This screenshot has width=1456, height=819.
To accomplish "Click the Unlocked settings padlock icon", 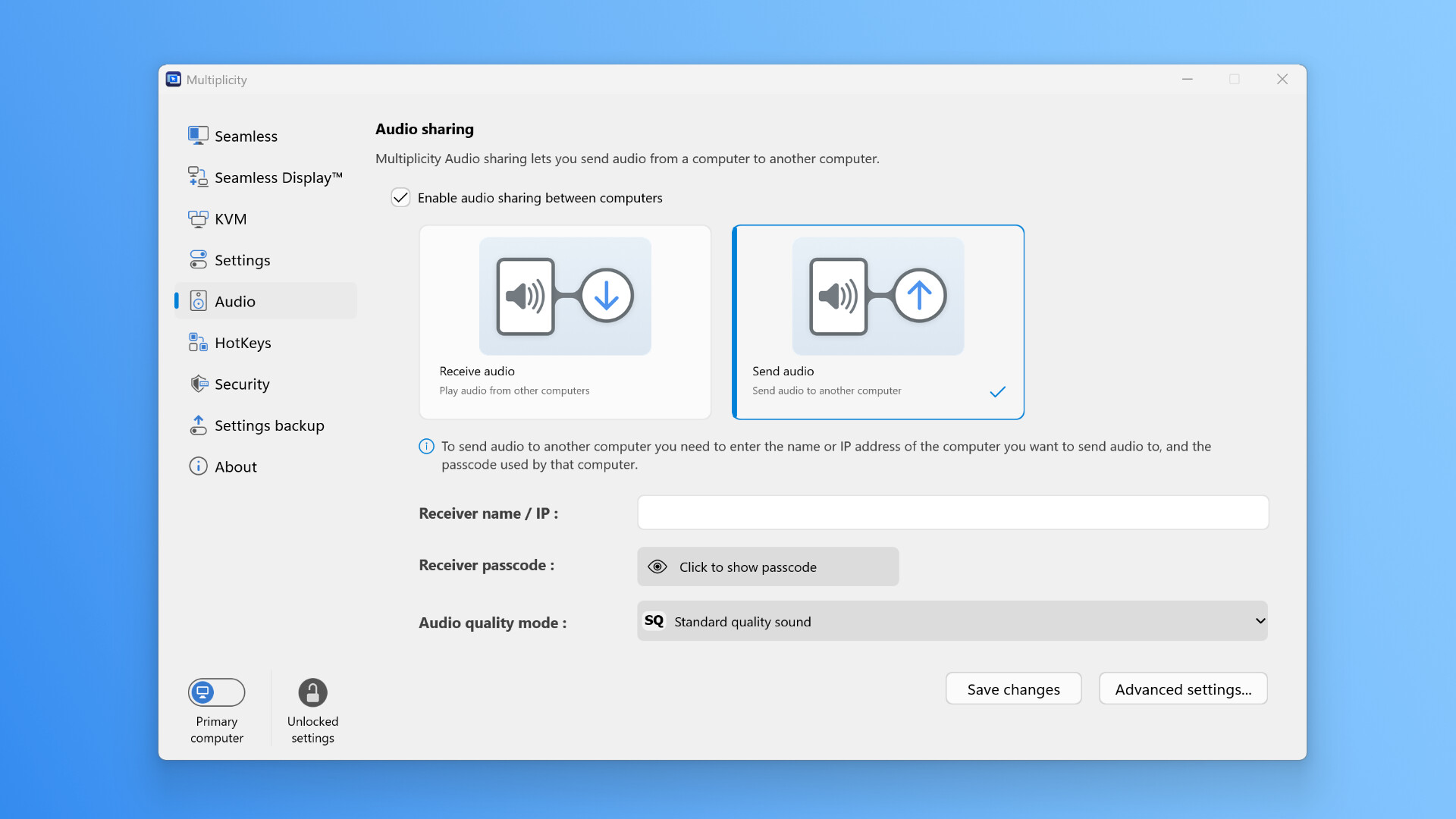I will tap(312, 692).
